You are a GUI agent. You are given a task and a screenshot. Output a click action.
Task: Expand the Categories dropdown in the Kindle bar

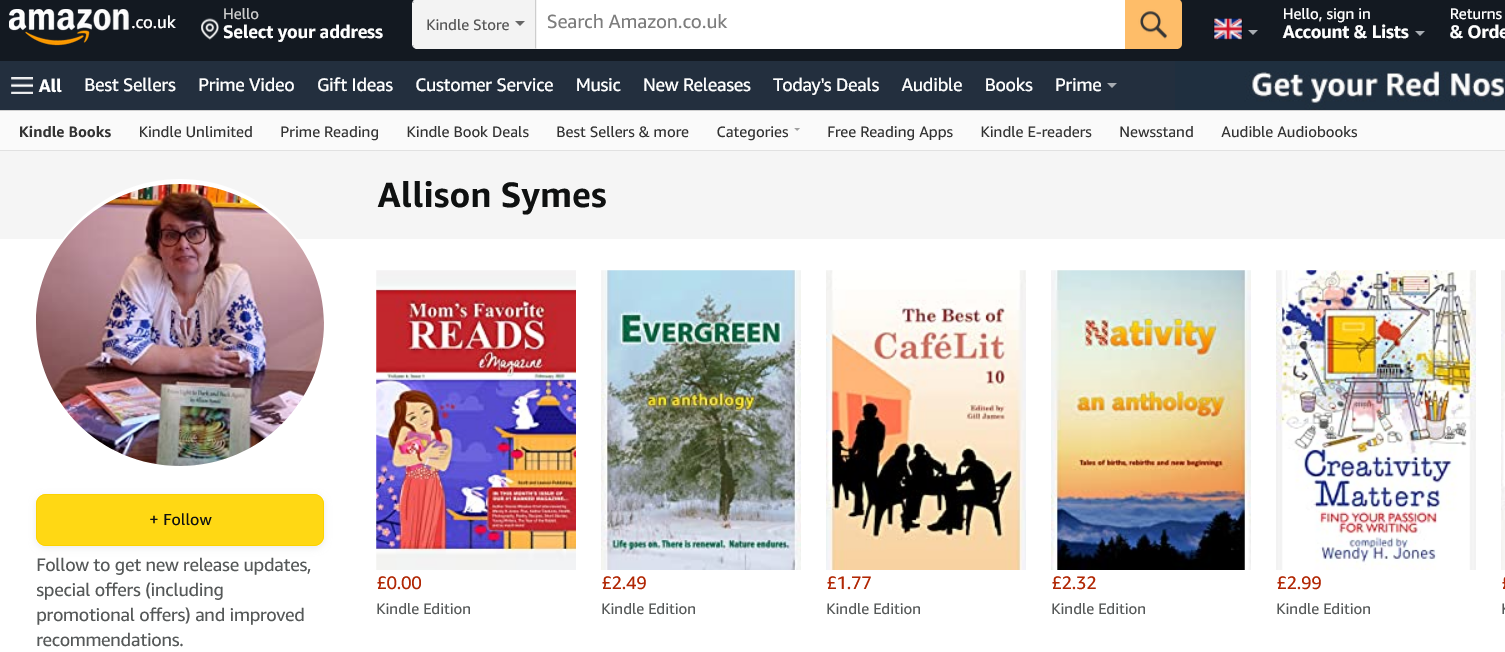tap(757, 131)
